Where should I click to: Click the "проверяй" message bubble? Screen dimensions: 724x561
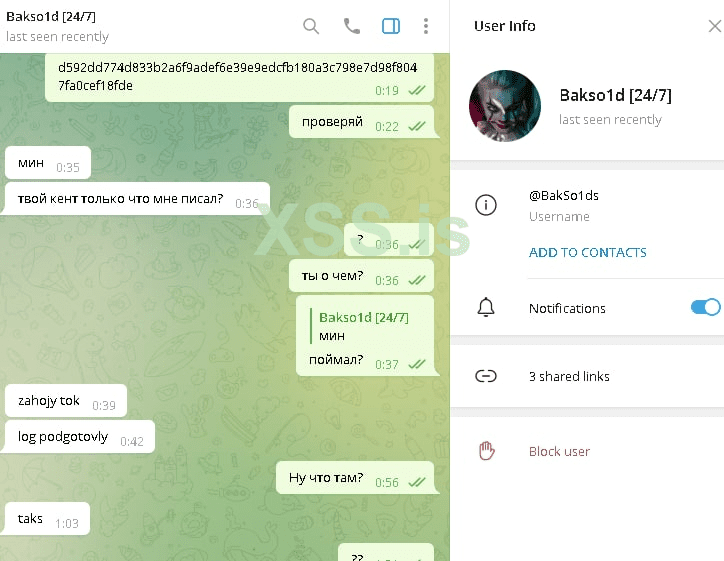coord(362,121)
